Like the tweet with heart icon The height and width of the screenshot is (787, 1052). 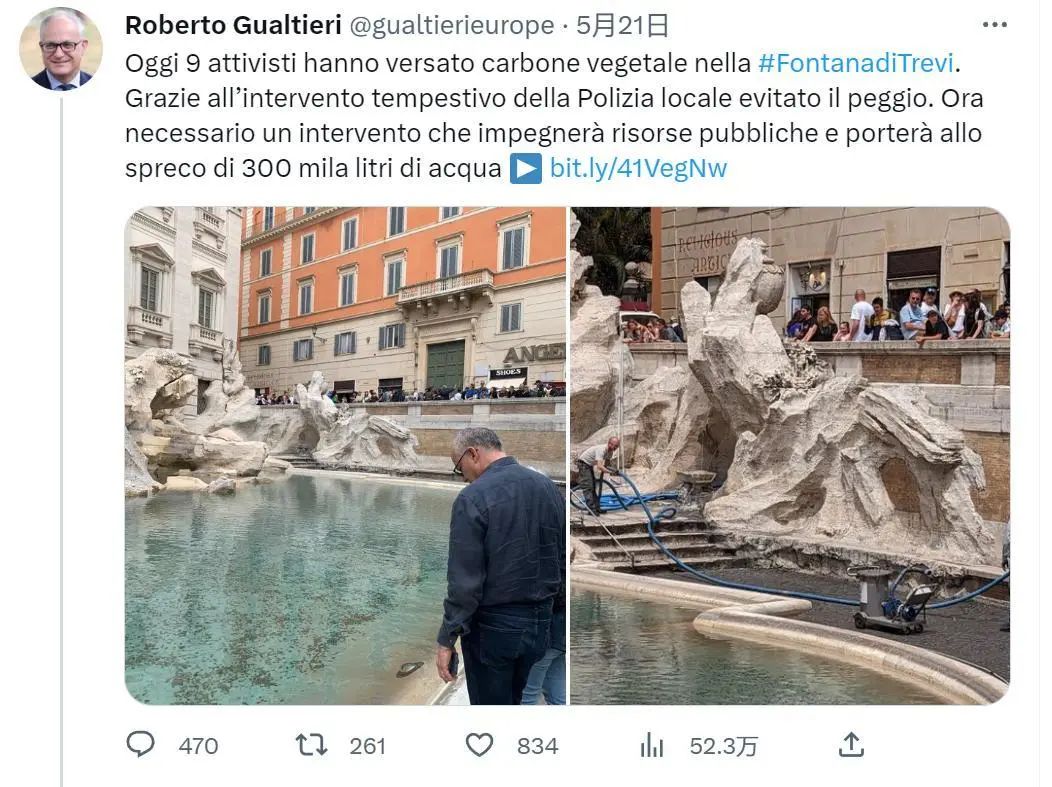[x=480, y=745]
